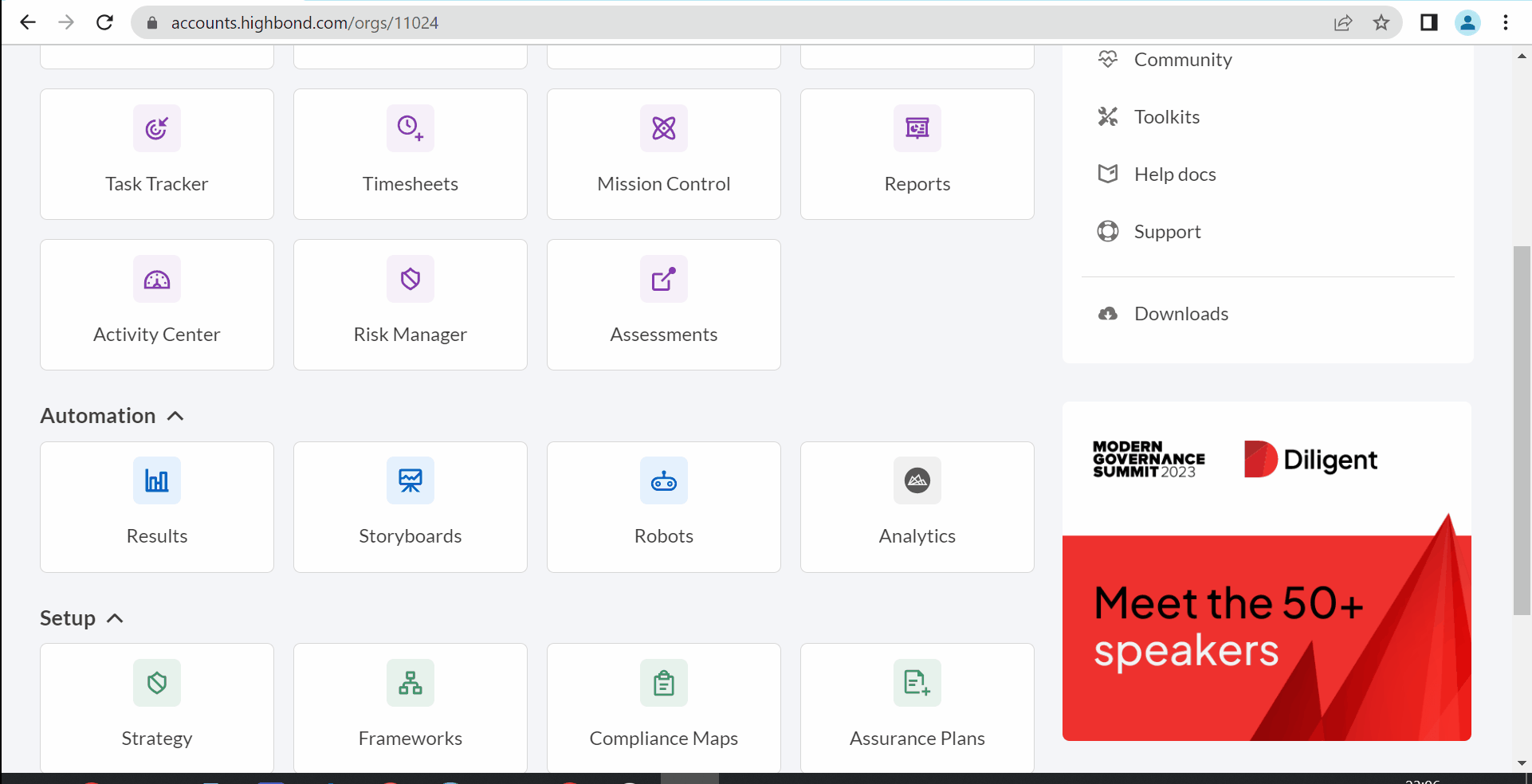Bookmark this page with the star icon
Viewport: 1532px width, 784px height.
pyautogui.click(x=1381, y=22)
